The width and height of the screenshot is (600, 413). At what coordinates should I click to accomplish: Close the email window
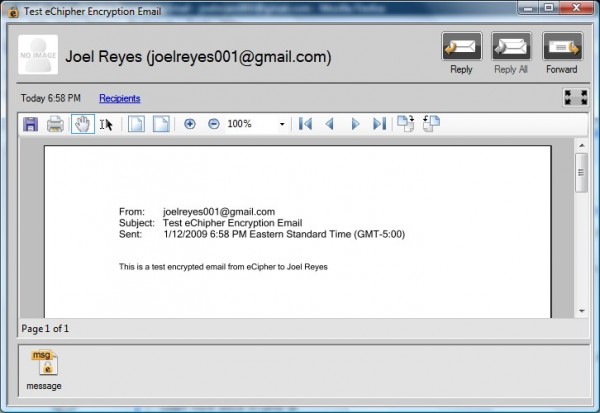coord(576,8)
